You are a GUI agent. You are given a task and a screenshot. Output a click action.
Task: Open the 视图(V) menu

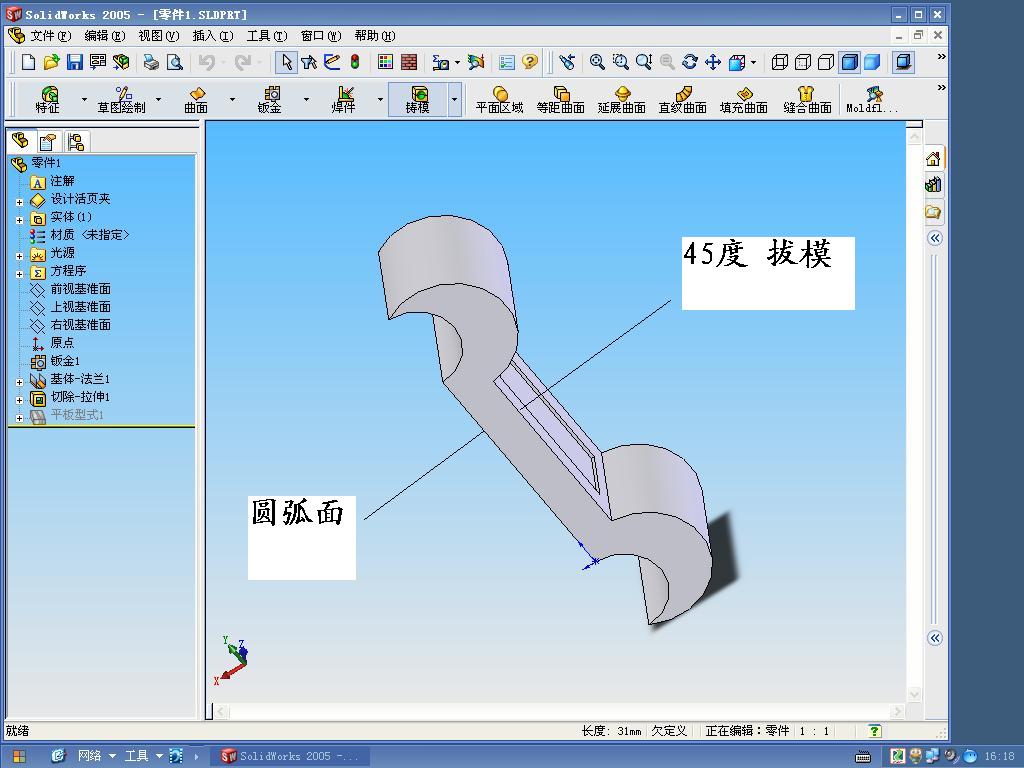159,36
